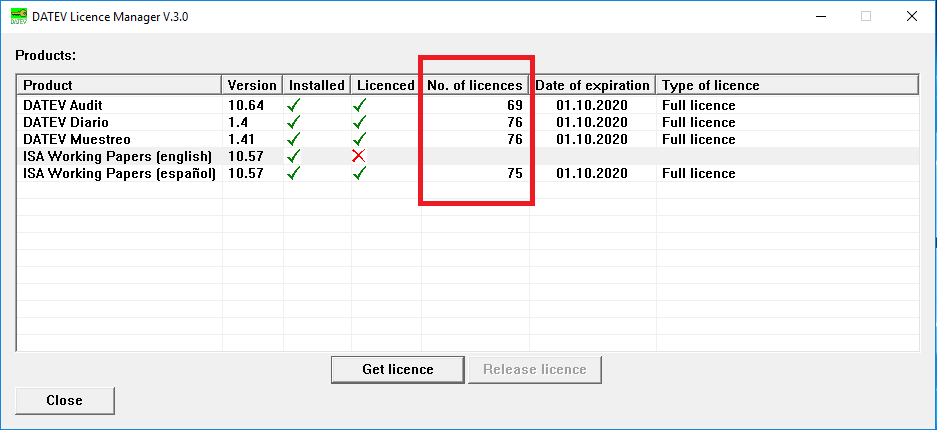Click licence count 76 for DATEV Muestreo
937x430 pixels.
pyautogui.click(x=515, y=139)
